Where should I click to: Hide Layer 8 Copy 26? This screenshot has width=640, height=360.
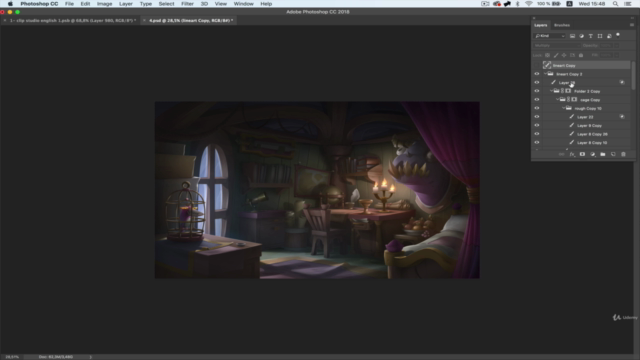pyautogui.click(x=537, y=134)
